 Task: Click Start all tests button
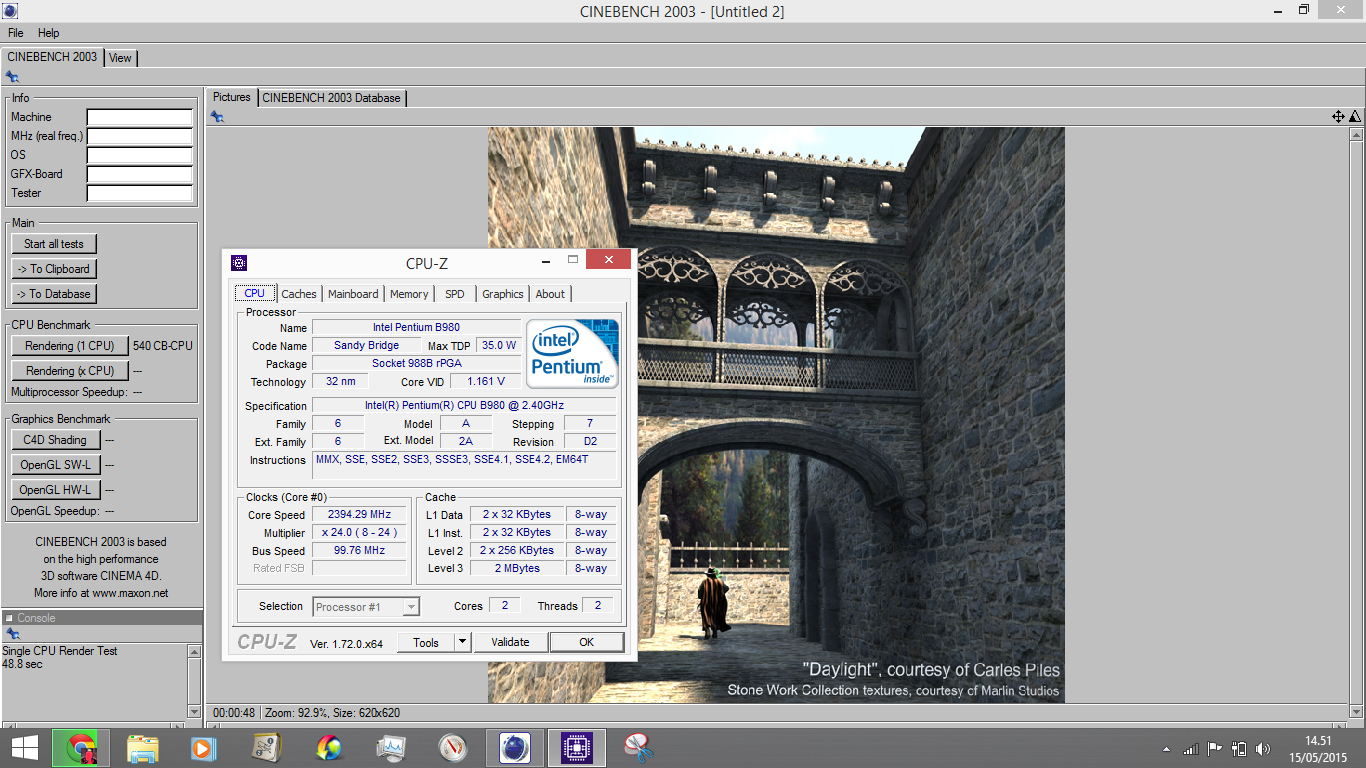(54, 244)
